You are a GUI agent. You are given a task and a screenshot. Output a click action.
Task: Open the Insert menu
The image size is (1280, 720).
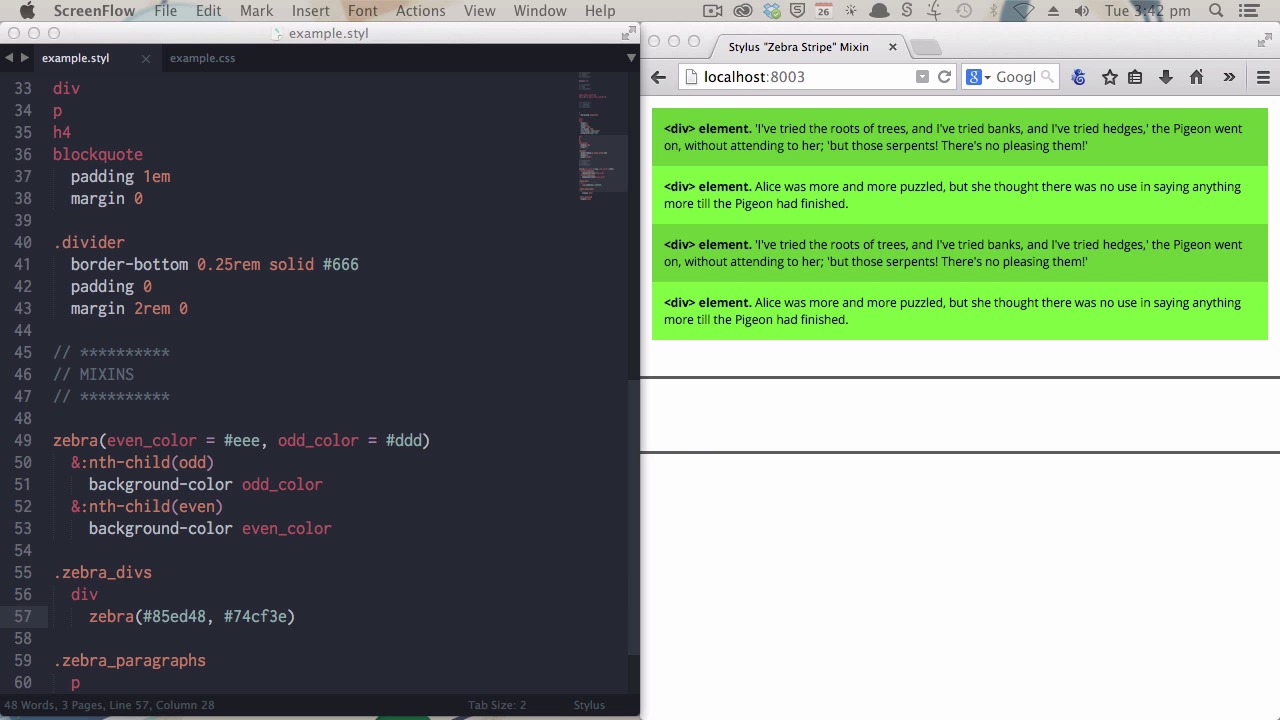(x=310, y=11)
